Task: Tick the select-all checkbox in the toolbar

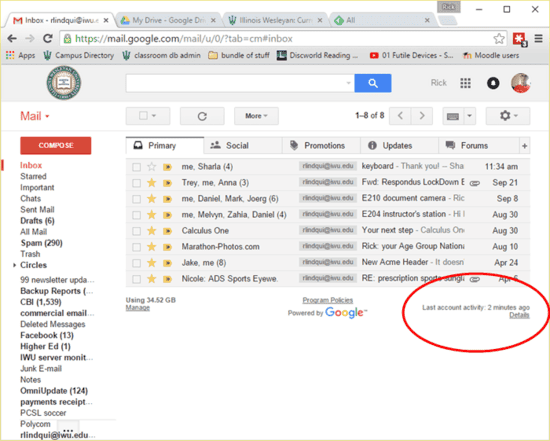Action: click(143, 115)
